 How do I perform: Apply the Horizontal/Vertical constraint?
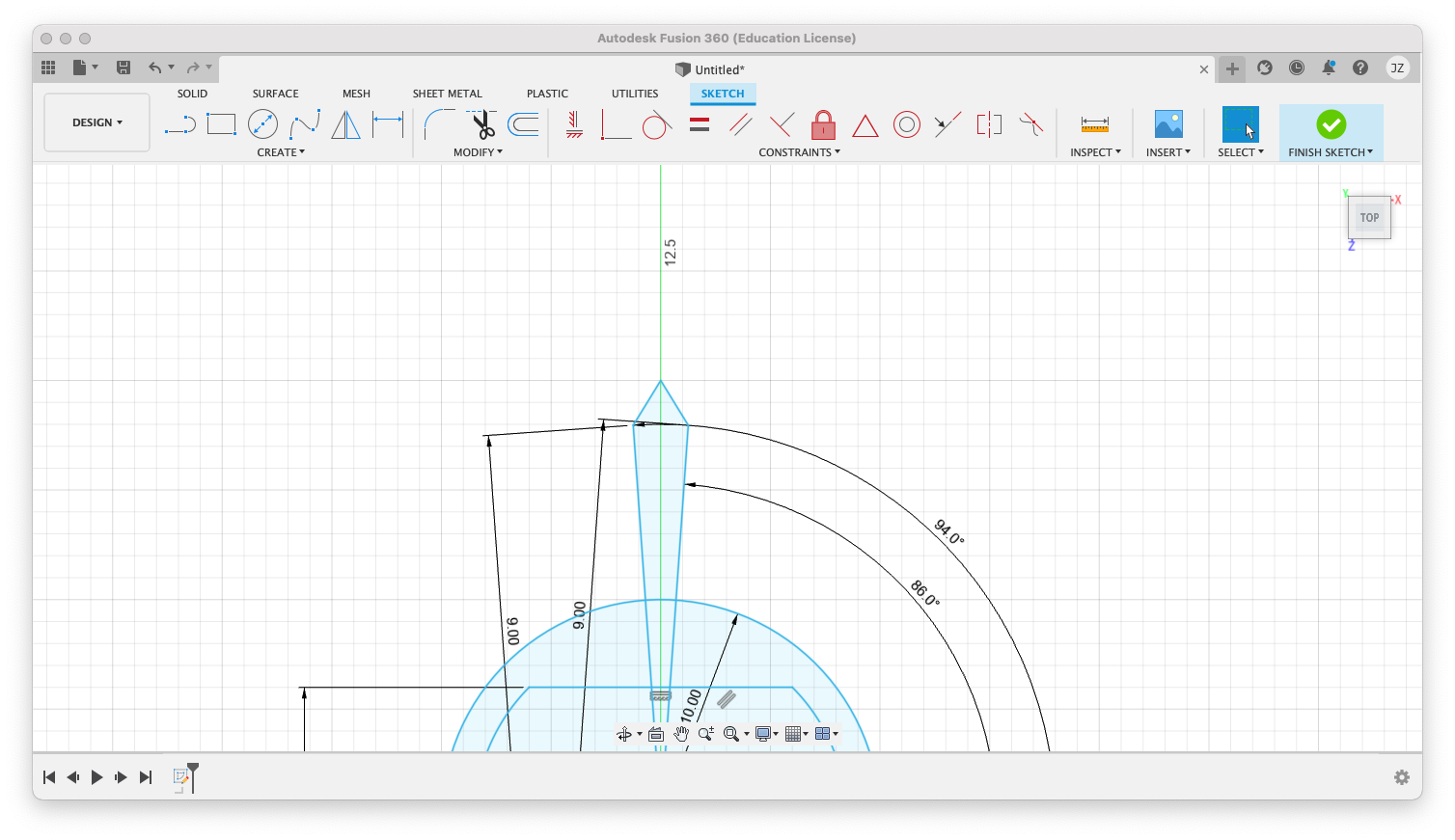[x=574, y=124]
